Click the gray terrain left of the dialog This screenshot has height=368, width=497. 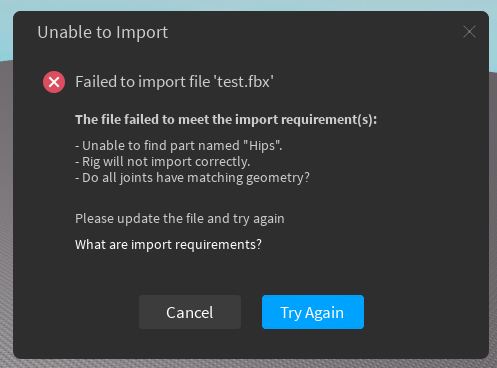(x=6, y=213)
